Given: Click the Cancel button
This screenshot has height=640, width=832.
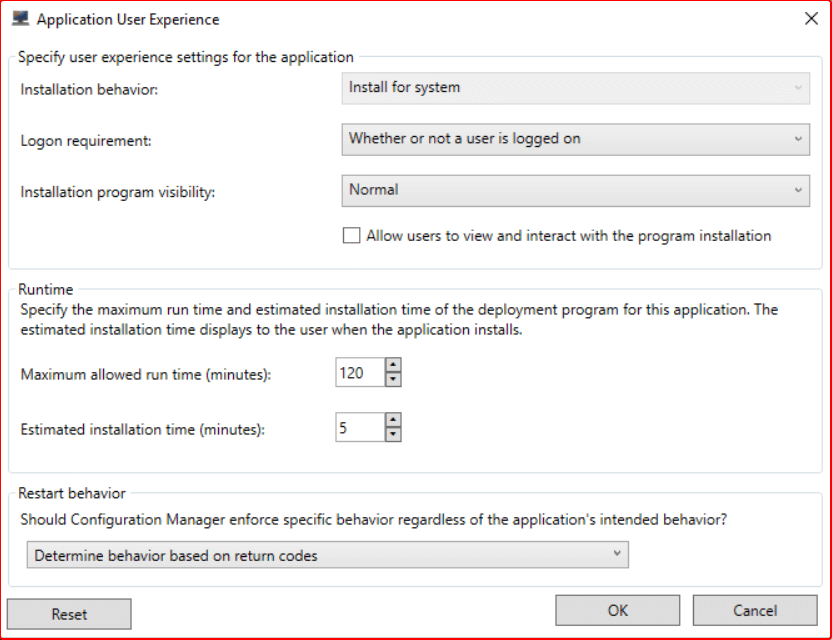Looking at the screenshot, I should click(755, 610).
